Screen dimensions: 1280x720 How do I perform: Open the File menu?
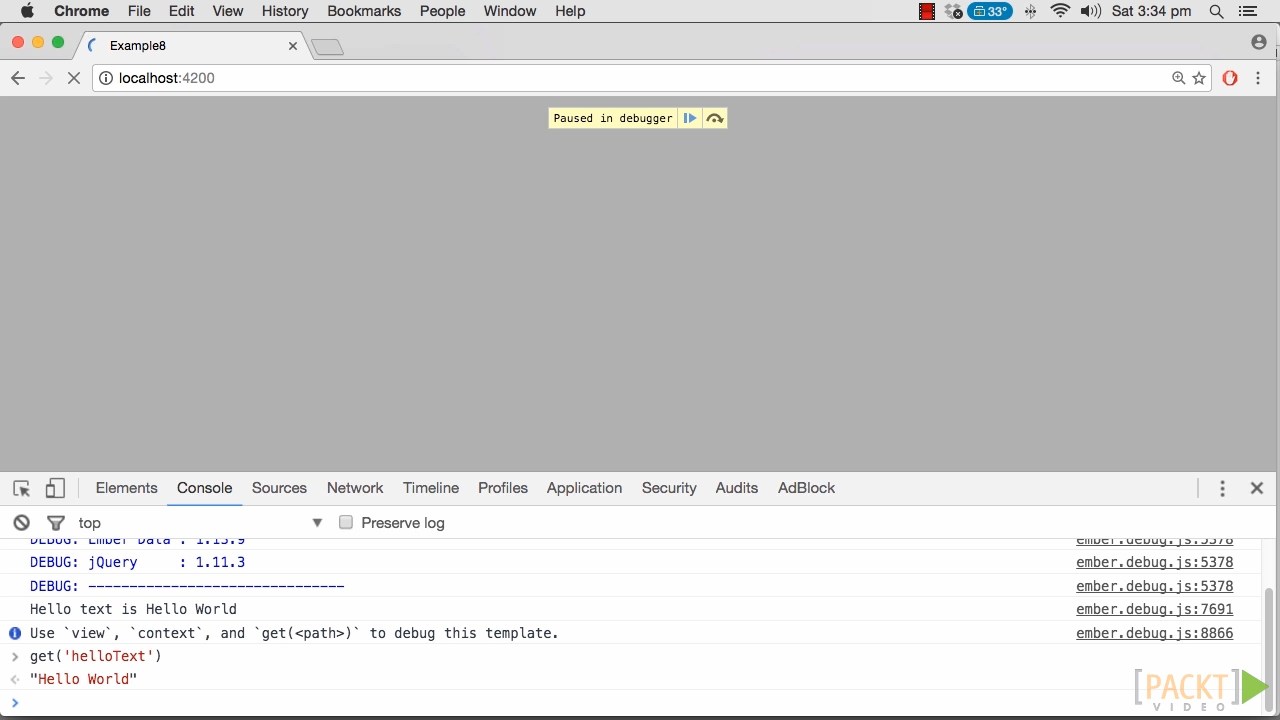pyautogui.click(x=139, y=11)
